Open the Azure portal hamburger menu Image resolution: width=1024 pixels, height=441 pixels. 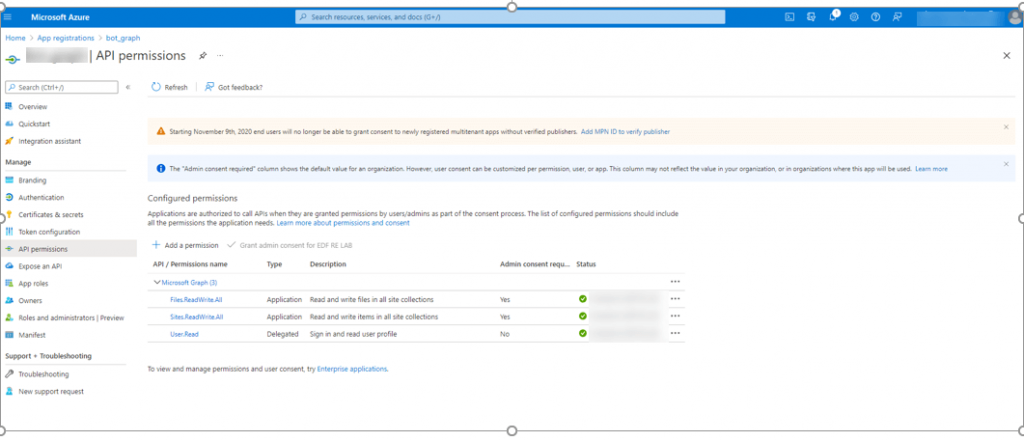click(x=8, y=17)
